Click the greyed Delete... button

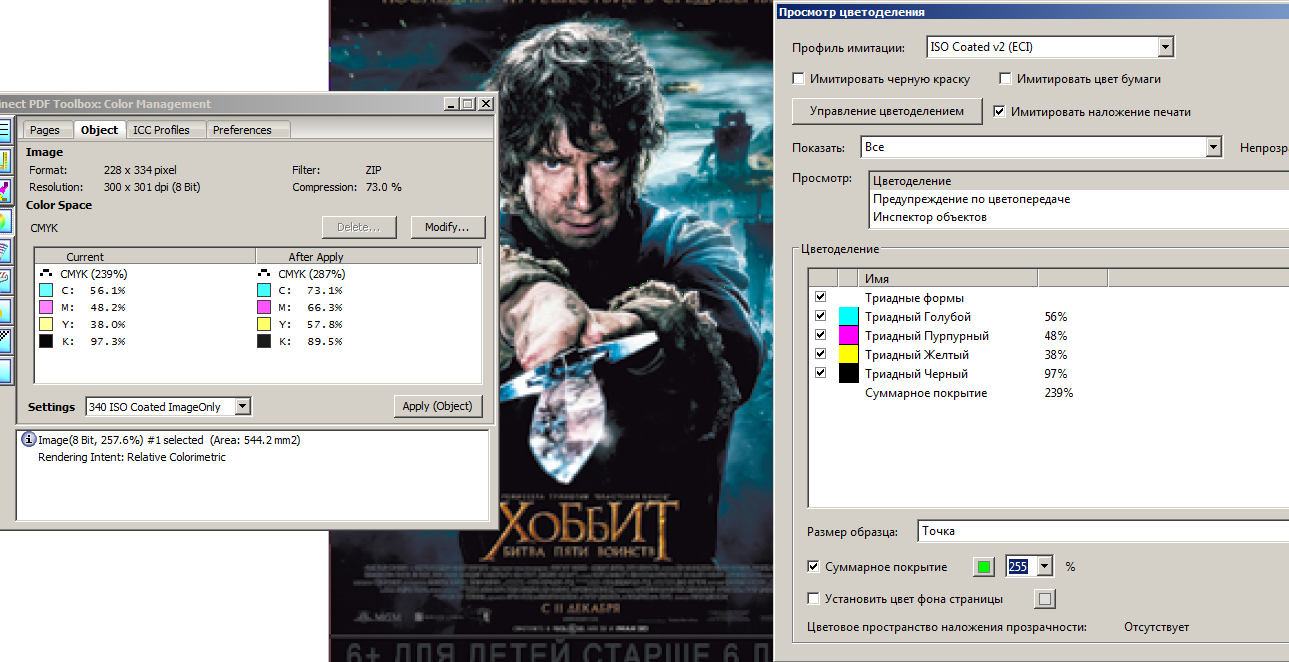click(x=359, y=227)
